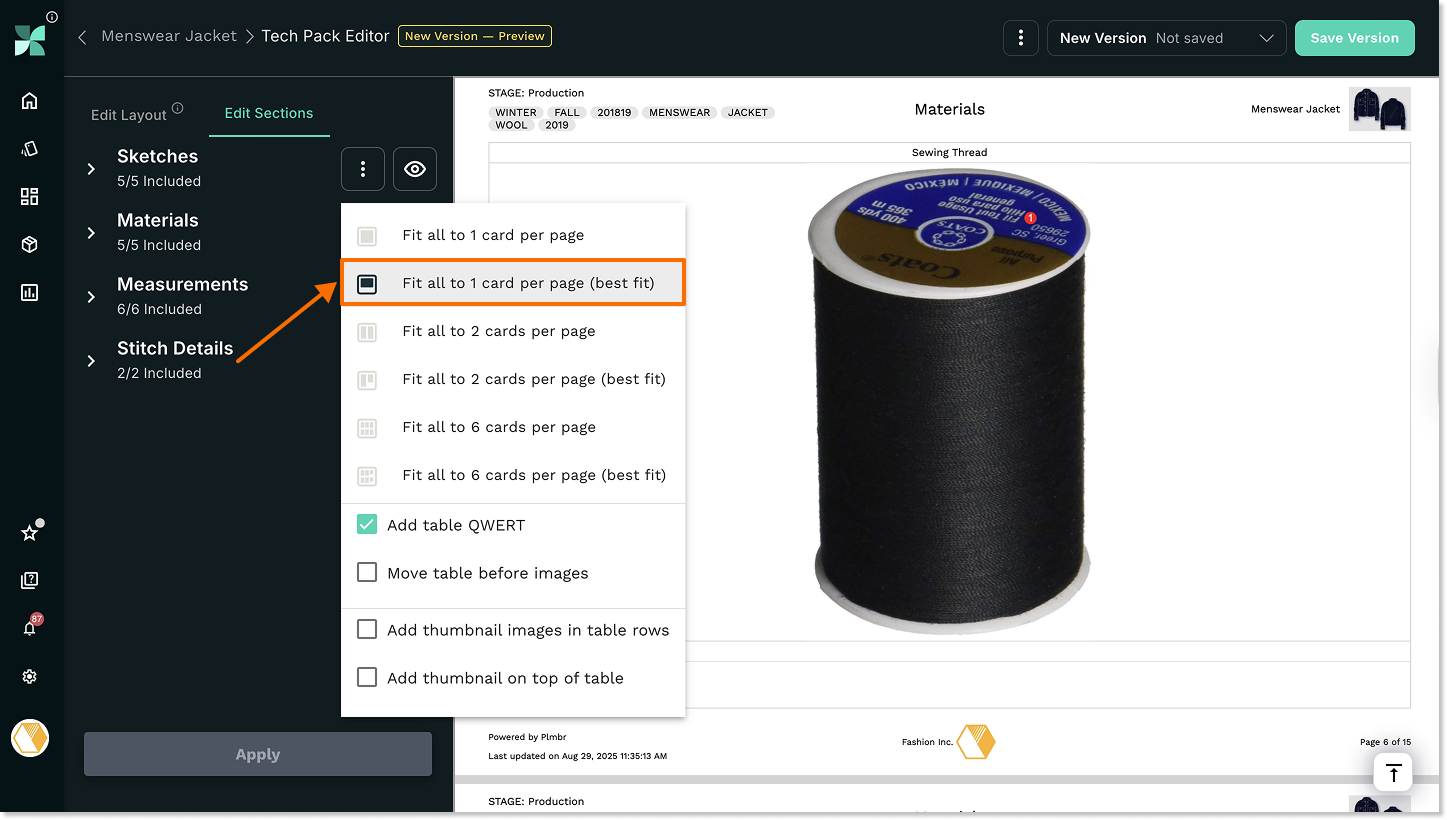The height and width of the screenshot is (820, 1447).
Task: Open the reports chart icon in sidebar
Action: 29,292
